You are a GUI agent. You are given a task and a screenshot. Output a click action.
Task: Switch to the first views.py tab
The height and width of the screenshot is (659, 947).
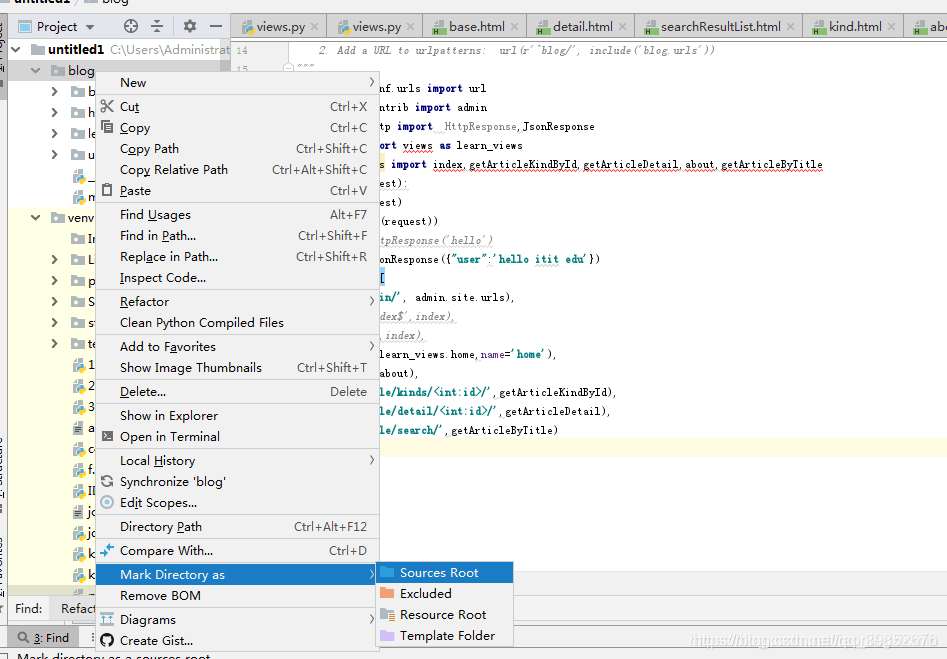[280, 27]
